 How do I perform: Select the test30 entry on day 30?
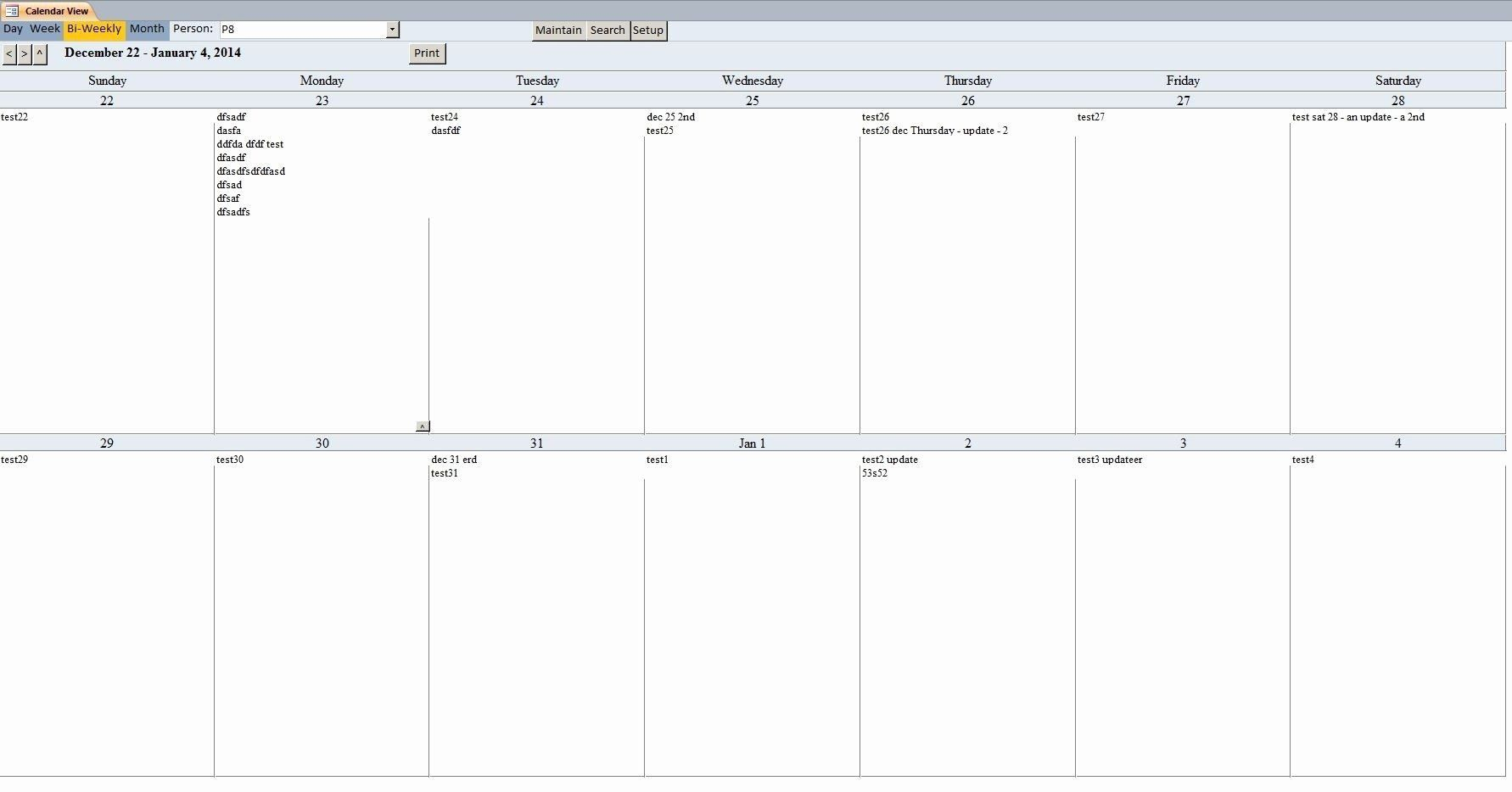click(230, 460)
